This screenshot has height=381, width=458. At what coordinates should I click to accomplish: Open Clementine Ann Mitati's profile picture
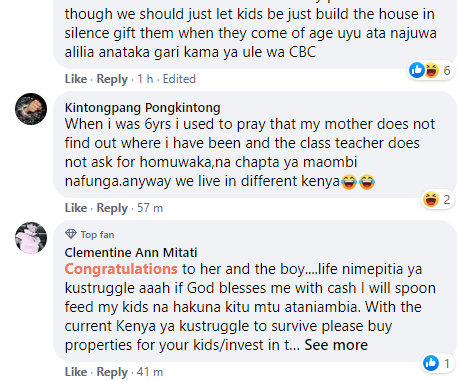tap(31, 238)
